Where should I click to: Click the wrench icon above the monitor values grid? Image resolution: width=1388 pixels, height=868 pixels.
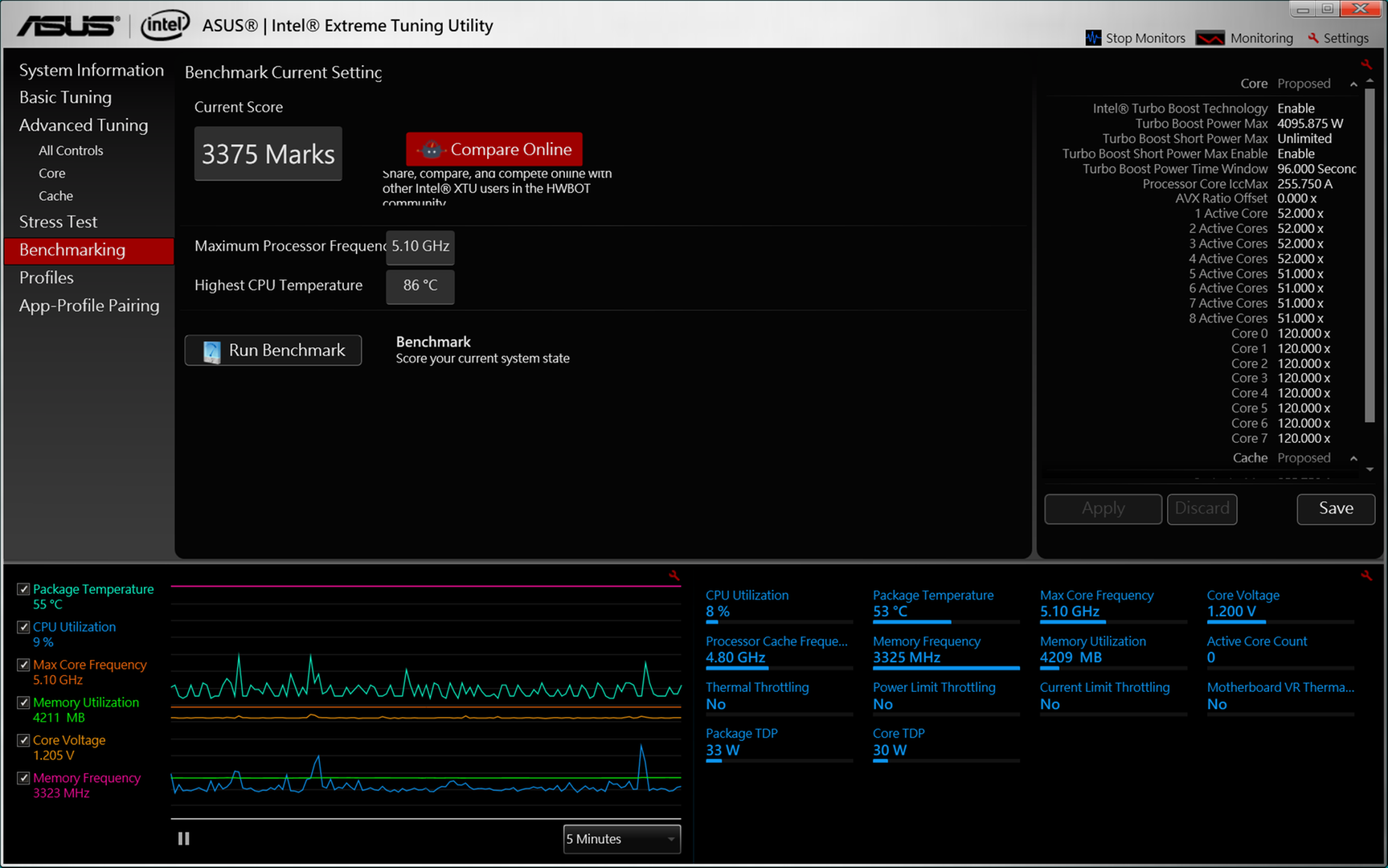coord(1366,575)
